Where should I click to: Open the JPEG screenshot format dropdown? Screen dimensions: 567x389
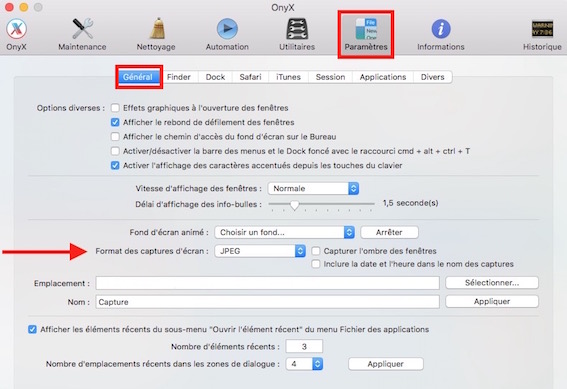tap(260, 251)
